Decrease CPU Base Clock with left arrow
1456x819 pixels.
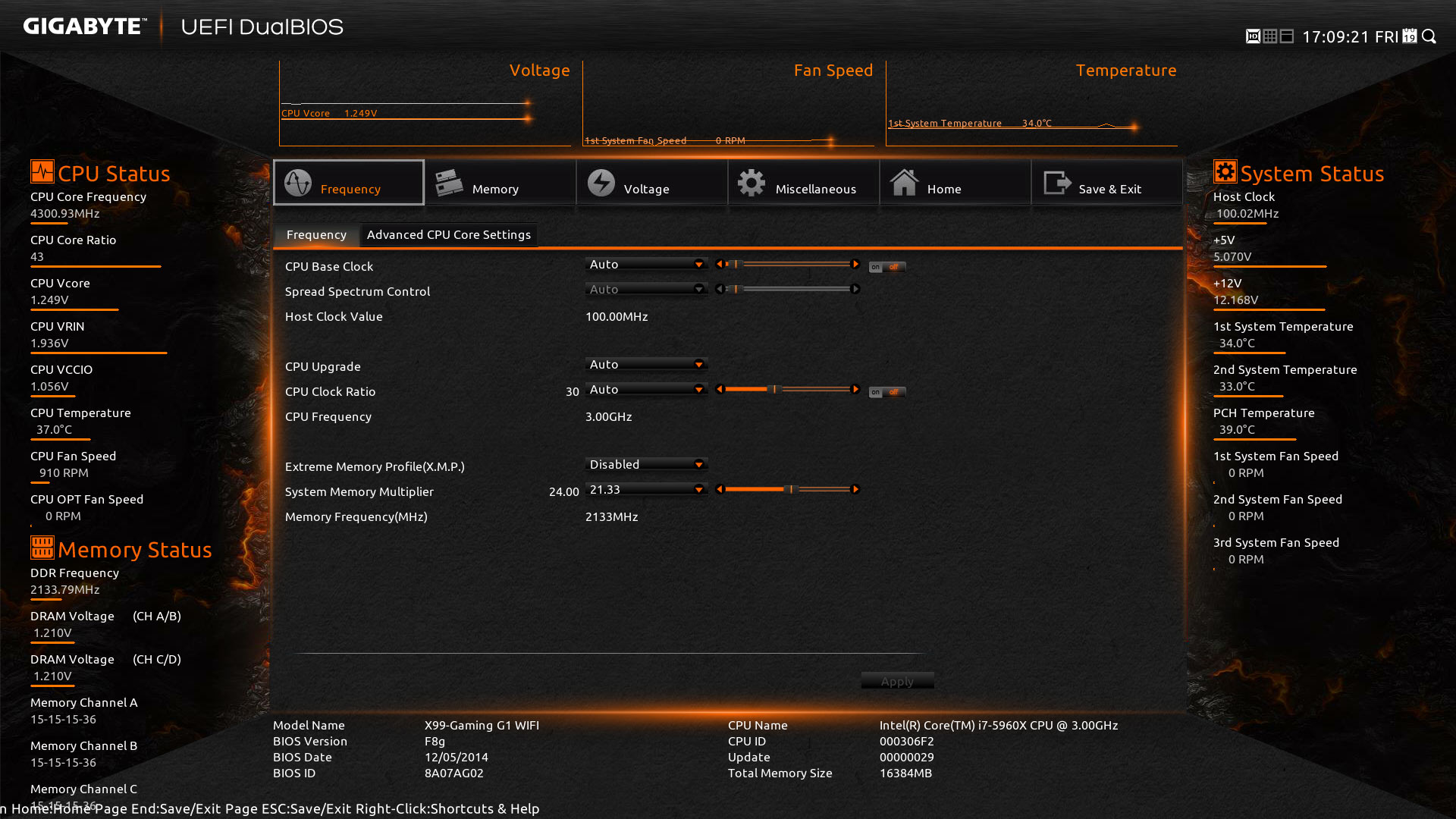[x=720, y=264]
